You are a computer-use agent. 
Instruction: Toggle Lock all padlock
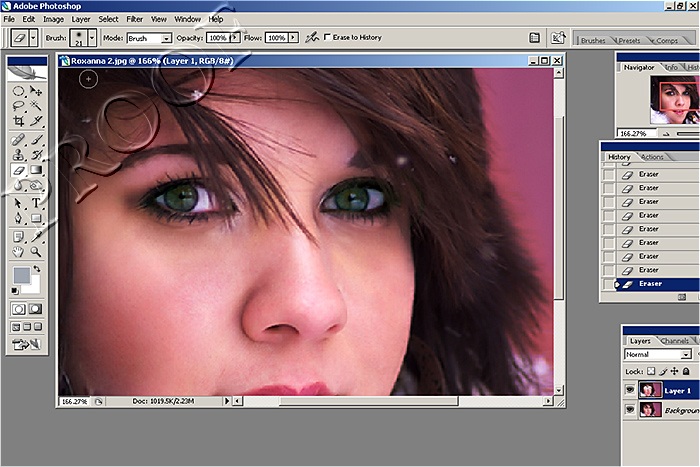coord(686,371)
